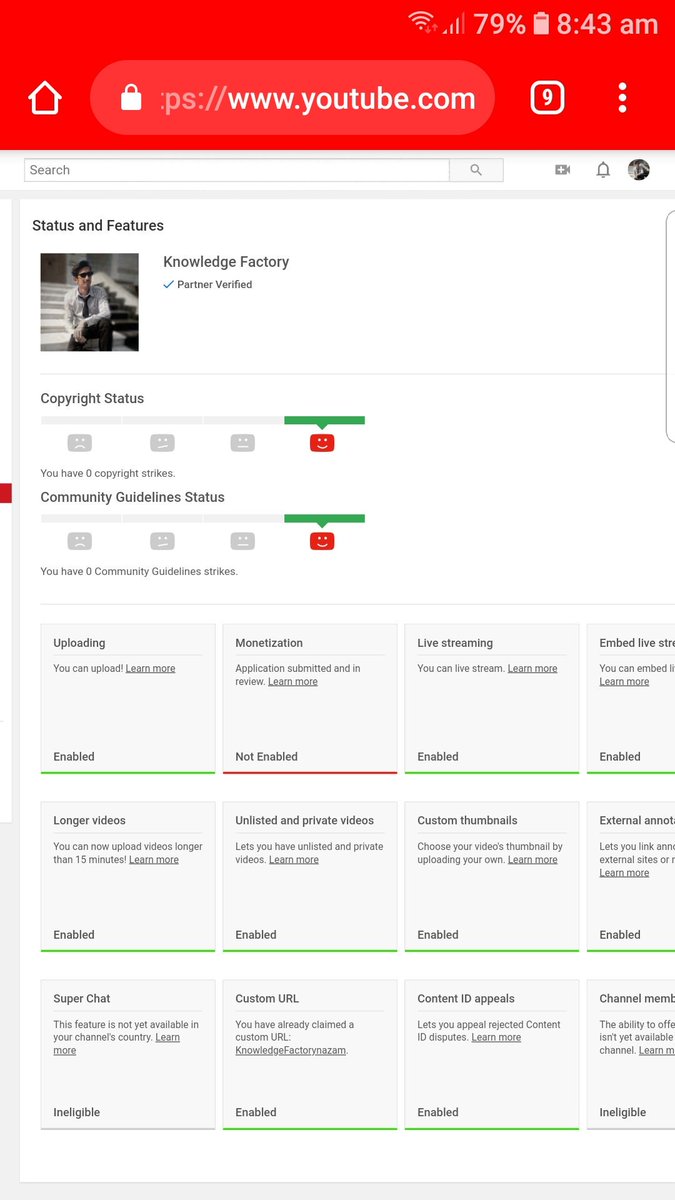Click the Knowledge Factory channel name

[x=226, y=262]
